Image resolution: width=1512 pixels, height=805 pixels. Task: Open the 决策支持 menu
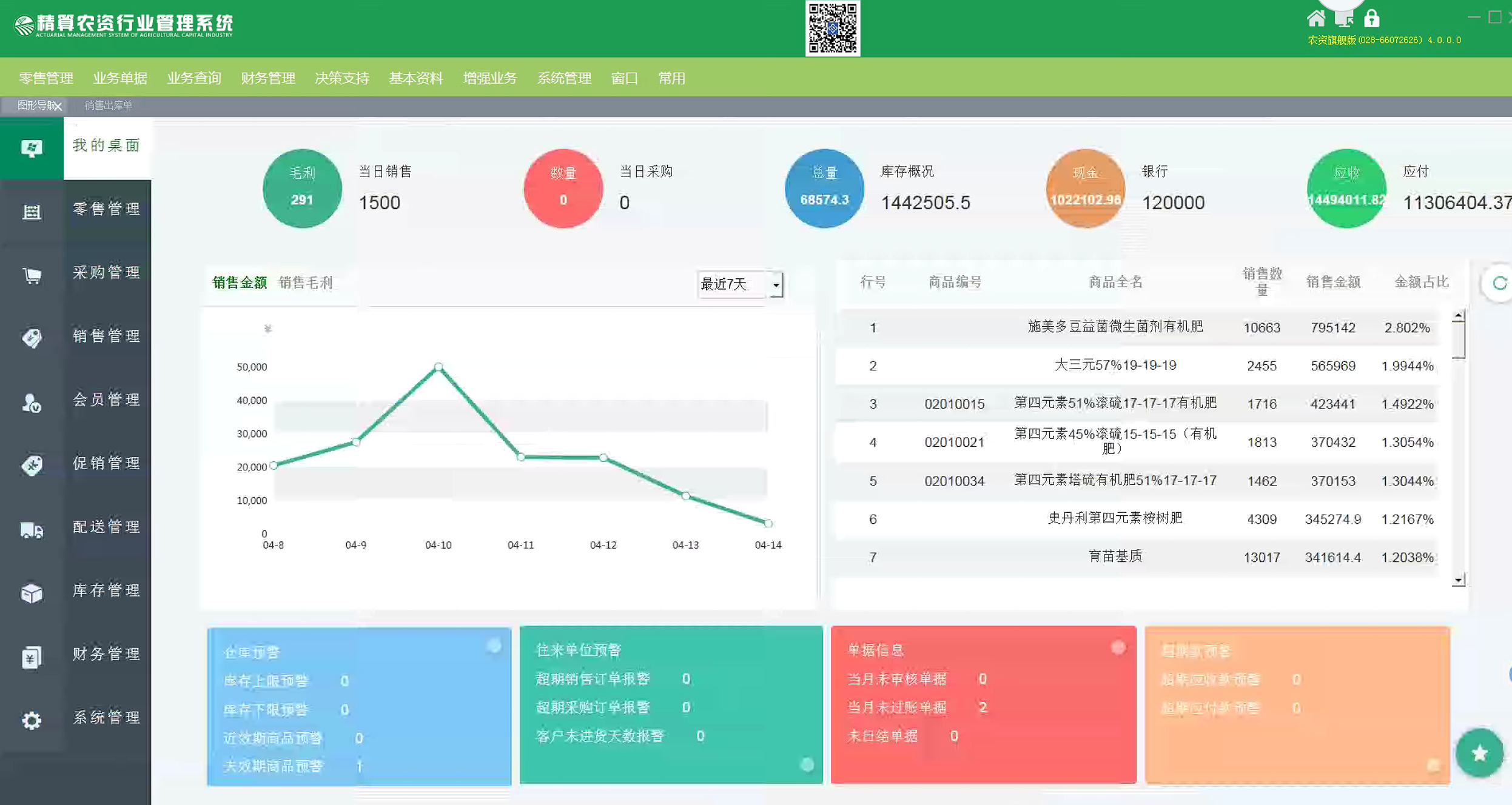pyautogui.click(x=341, y=78)
